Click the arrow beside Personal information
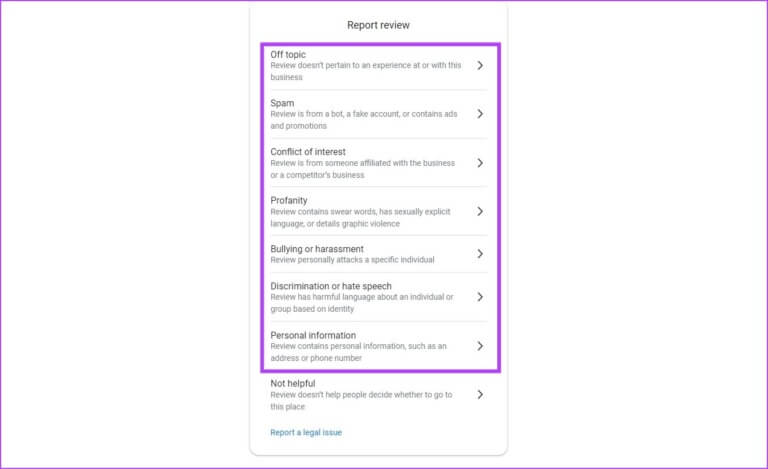The height and width of the screenshot is (469, 768). point(480,346)
